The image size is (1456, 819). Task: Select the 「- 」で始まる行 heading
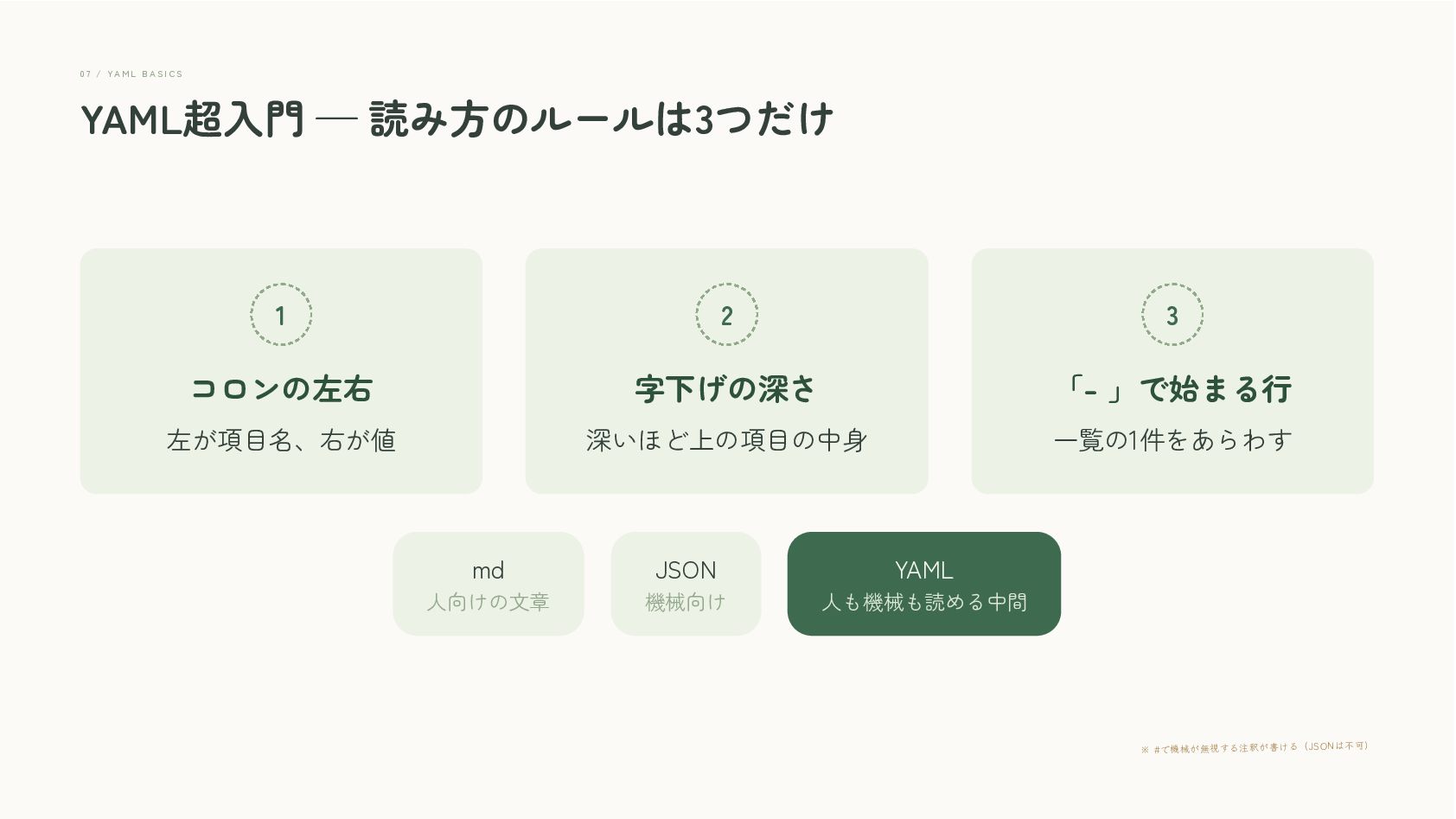click(1172, 389)
